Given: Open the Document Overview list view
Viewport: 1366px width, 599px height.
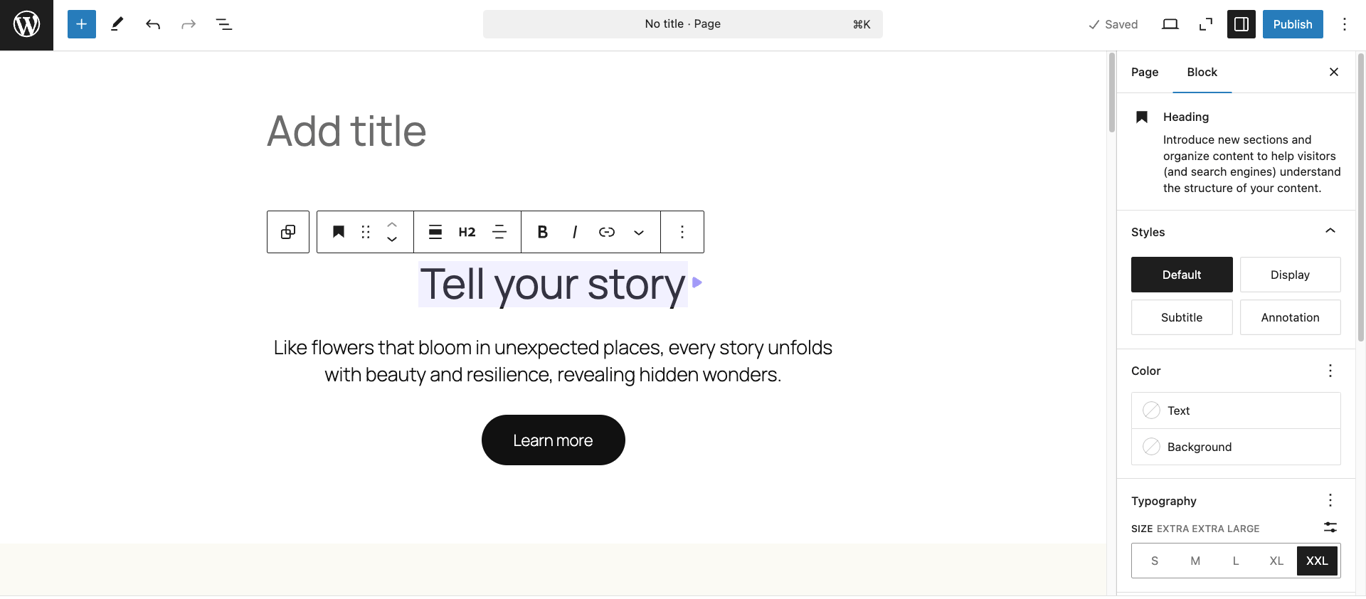Looking at the screenshot, I should [224, 24].
